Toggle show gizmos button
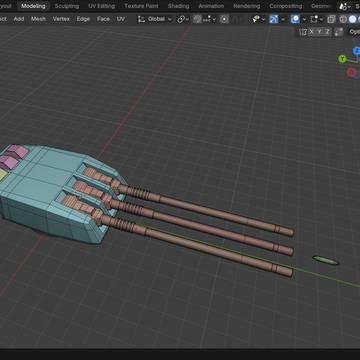The width and height of the screenshot is (360, 360). (x=274, y=19)
